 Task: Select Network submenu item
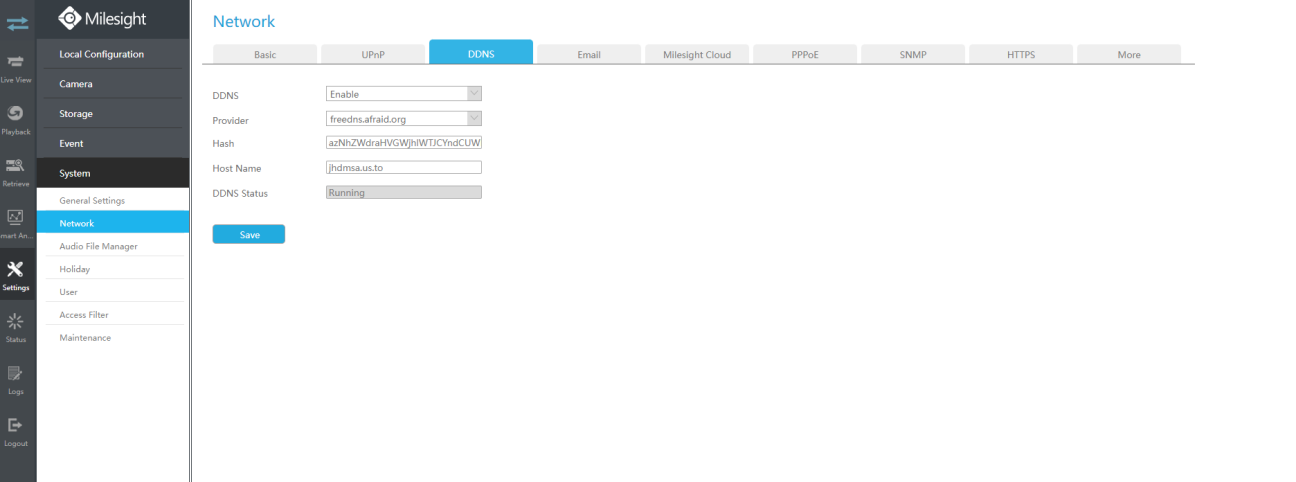click(113, 223)
